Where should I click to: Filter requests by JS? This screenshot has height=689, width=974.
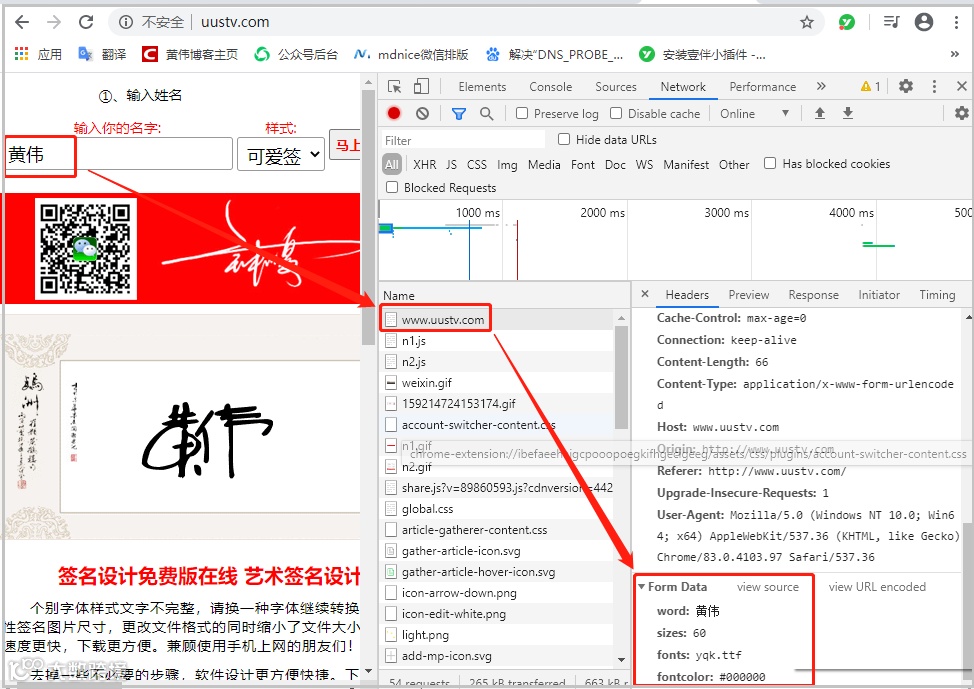point(452,165)
